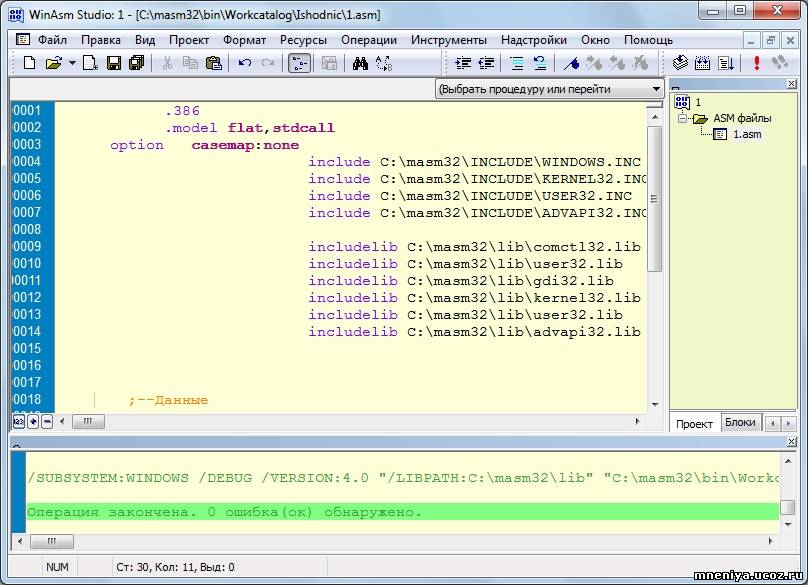
Task: Toggle line numbers with the 123 button
Action: click(19, 421)
